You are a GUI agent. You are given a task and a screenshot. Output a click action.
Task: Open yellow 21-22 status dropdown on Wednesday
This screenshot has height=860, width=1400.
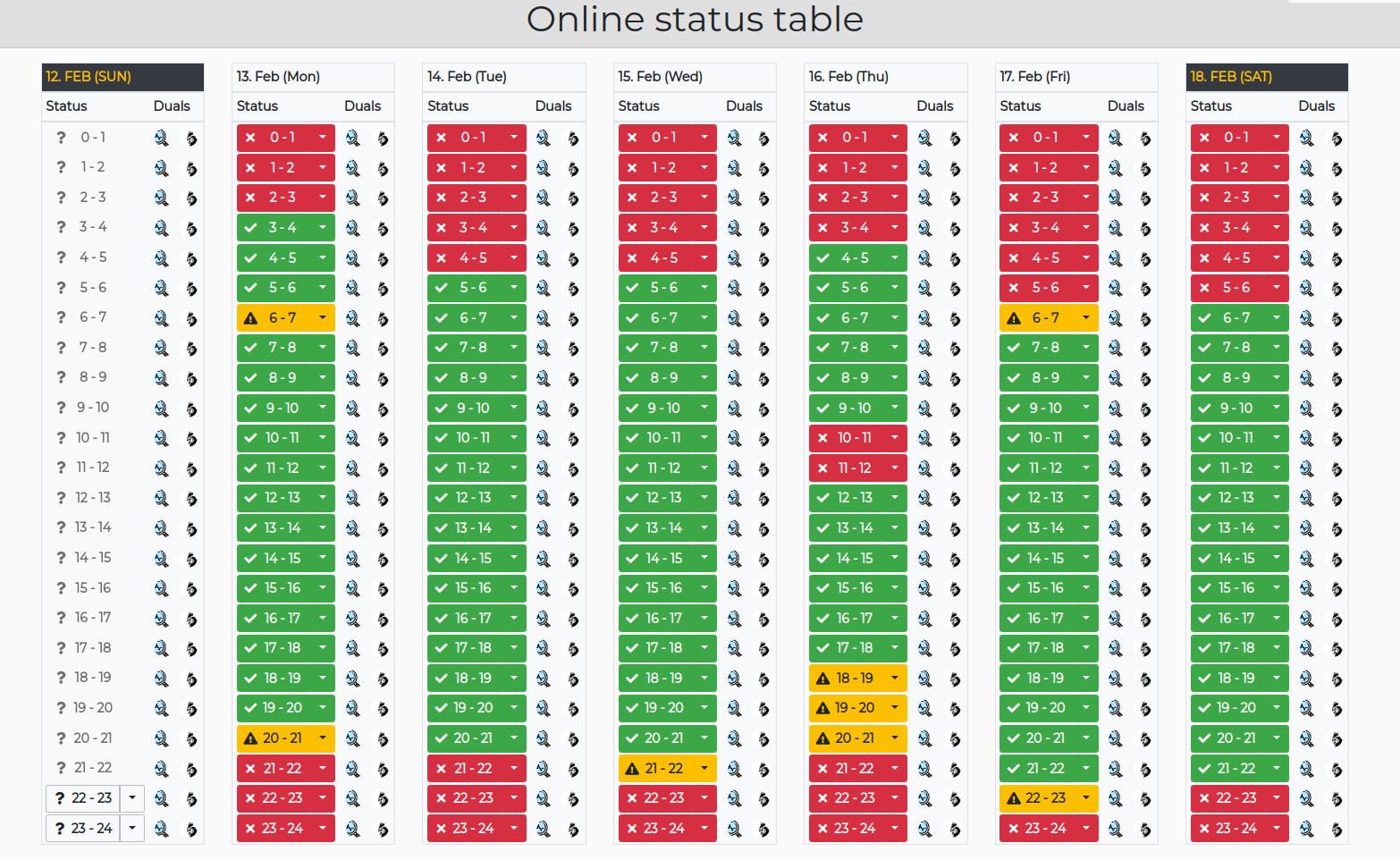tap(704, 769)
